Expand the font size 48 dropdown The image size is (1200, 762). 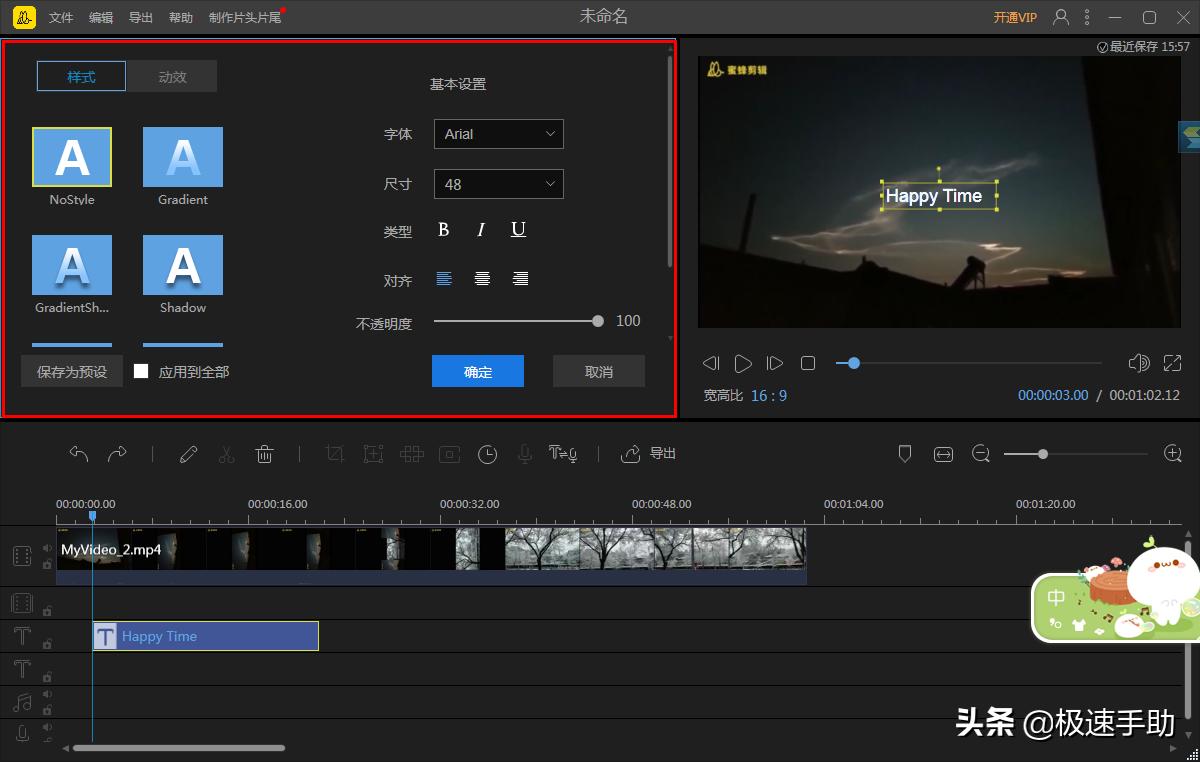(x=498, y=184)
